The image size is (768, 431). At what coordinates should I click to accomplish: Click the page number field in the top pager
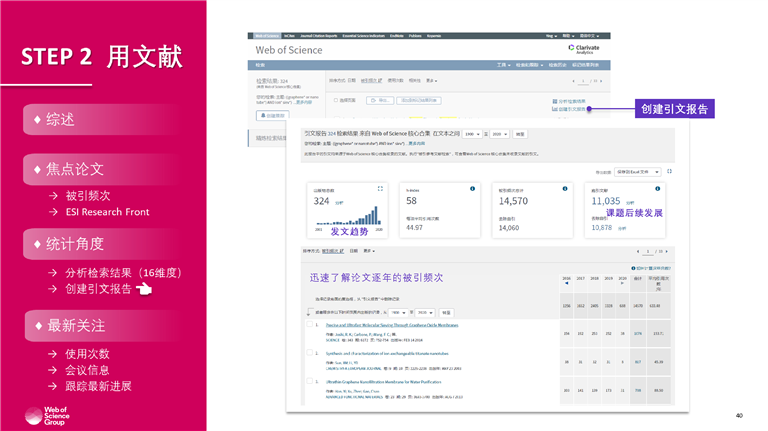(583, 81)
